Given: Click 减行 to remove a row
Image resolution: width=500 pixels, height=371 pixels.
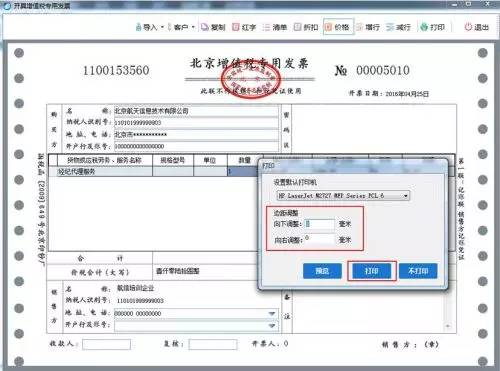Looking at the screenshot, I should [x=398, y=27].
